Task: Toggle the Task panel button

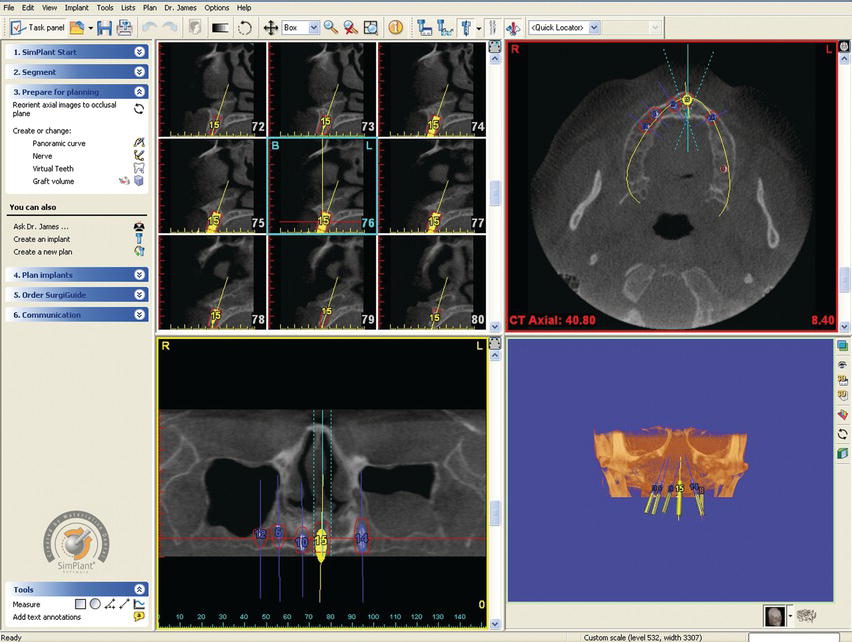Action: 37,28
